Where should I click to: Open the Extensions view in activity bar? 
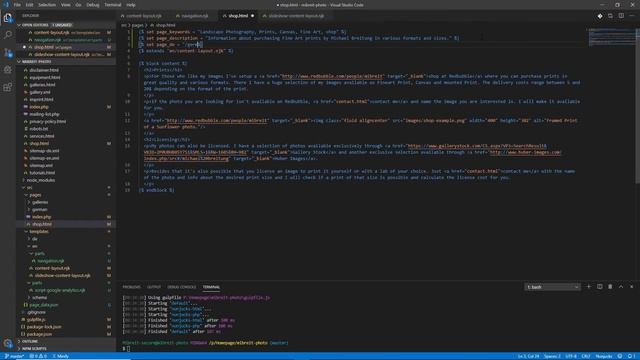click(8, 87)
